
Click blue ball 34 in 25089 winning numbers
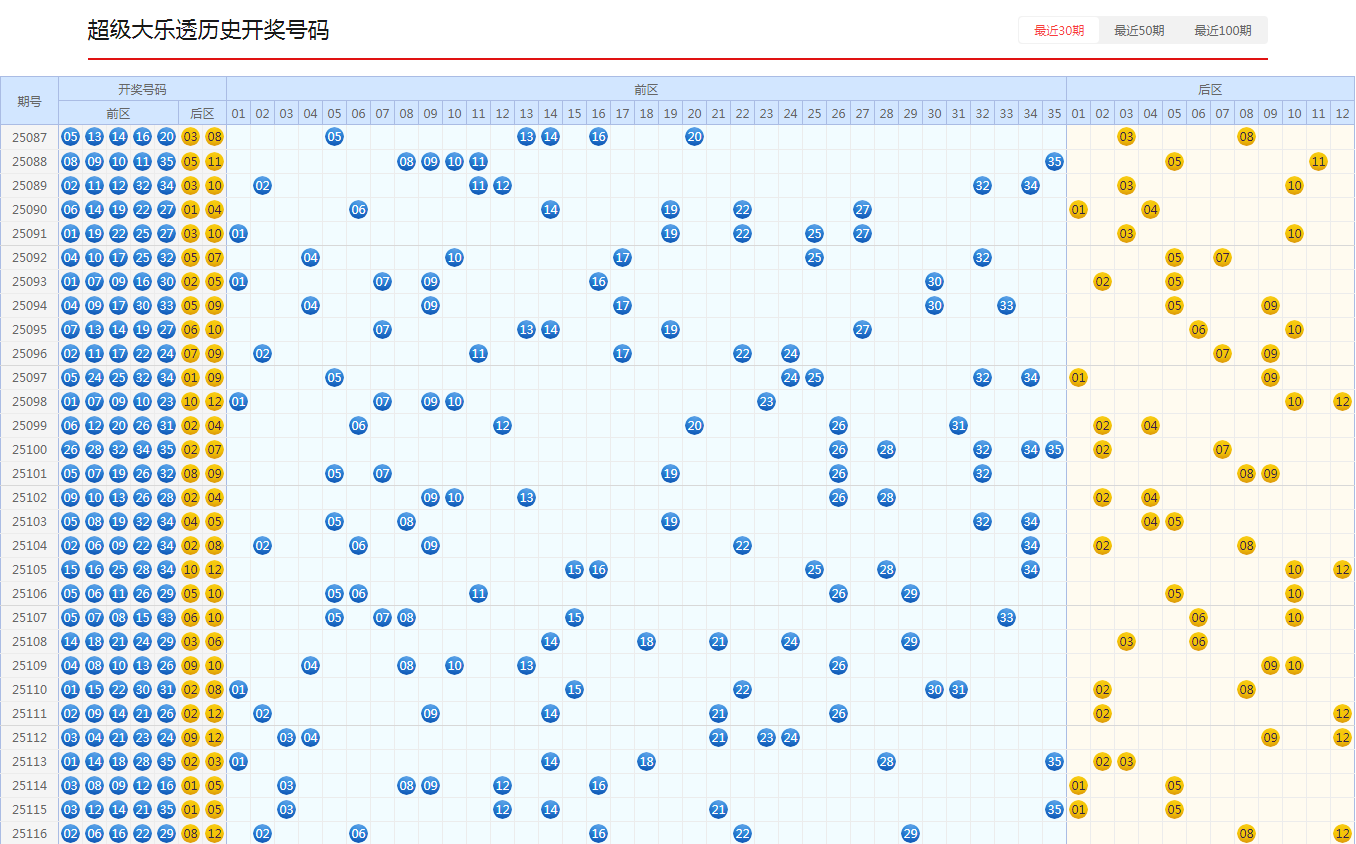pyautogui.click(x=166, y=185)
